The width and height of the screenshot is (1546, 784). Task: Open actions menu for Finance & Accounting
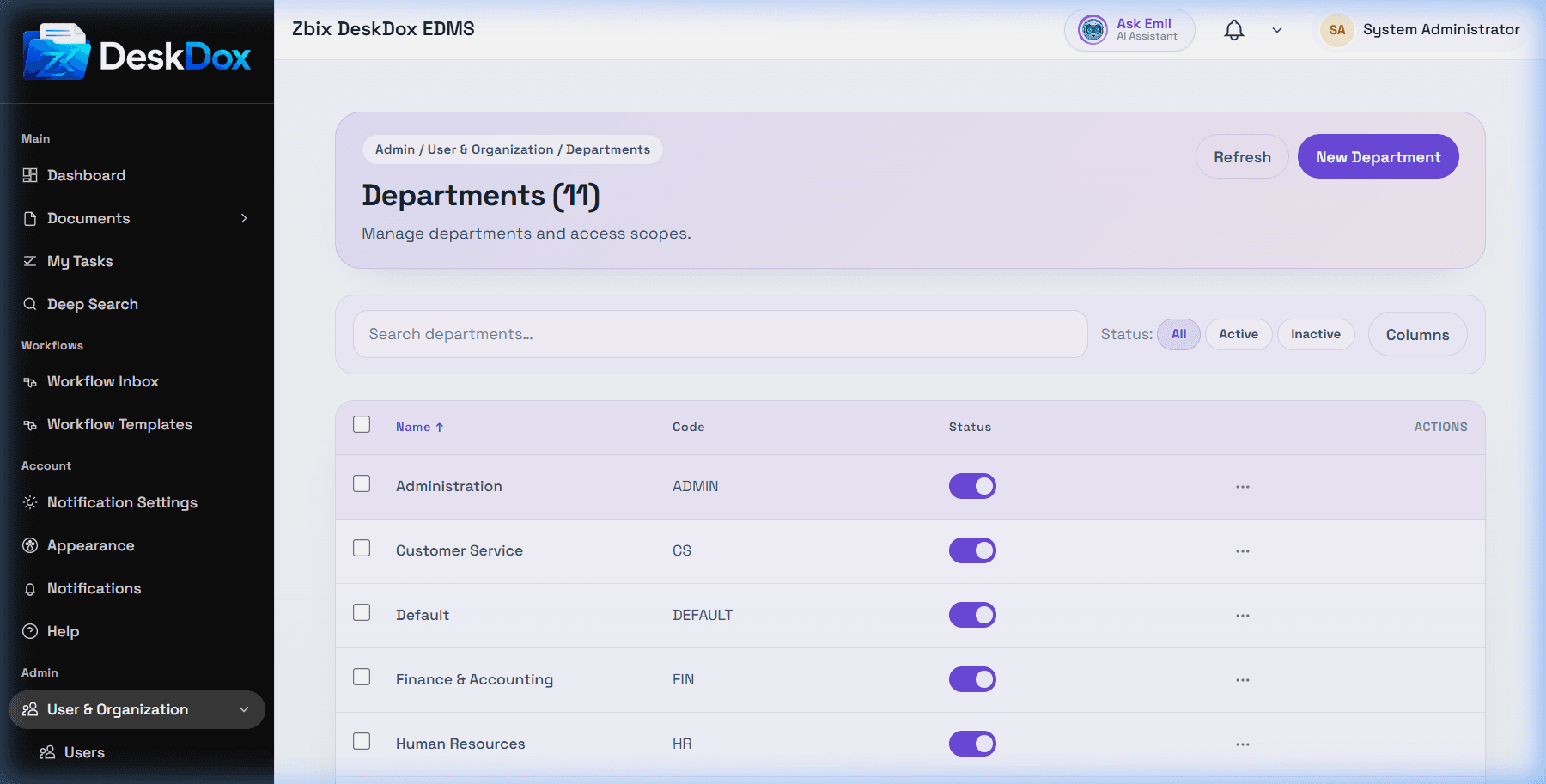(x=1243, y=680)
